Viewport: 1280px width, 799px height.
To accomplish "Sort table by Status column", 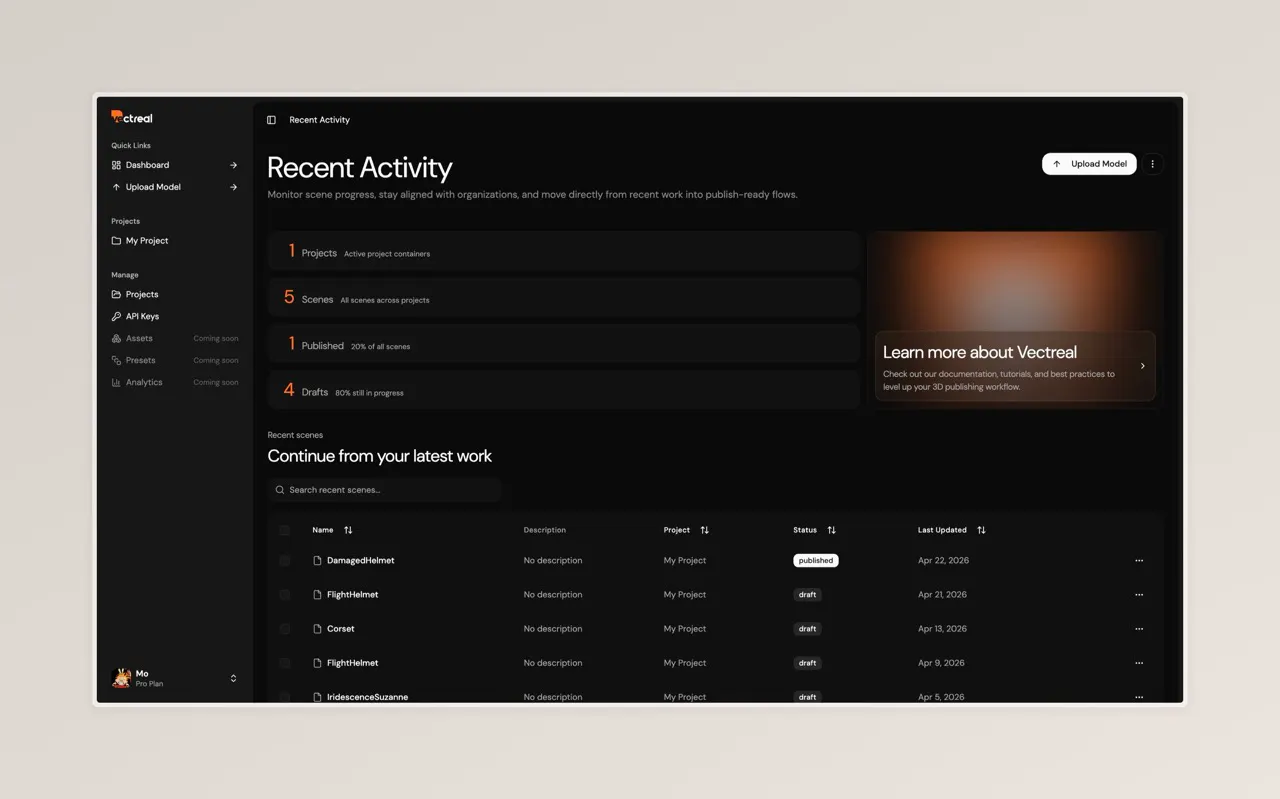I will (814, 530).
